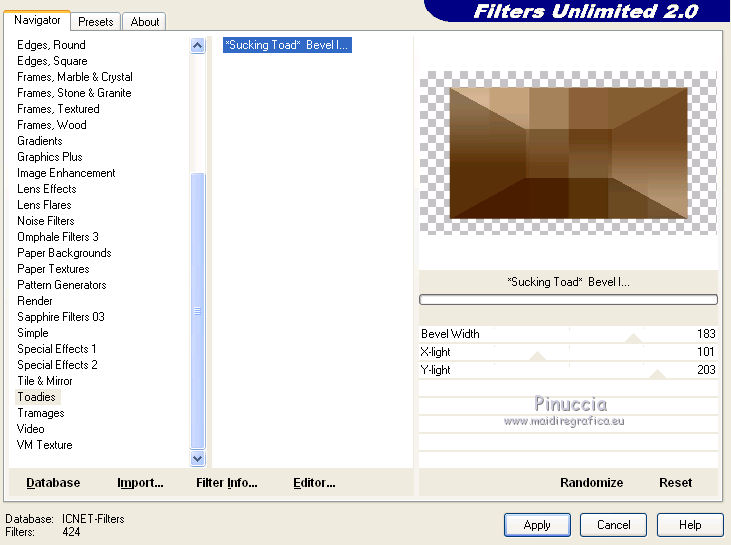The width and height of the screenshot is (731, 545).
Task: Select Video category
Action: [31, 429]
